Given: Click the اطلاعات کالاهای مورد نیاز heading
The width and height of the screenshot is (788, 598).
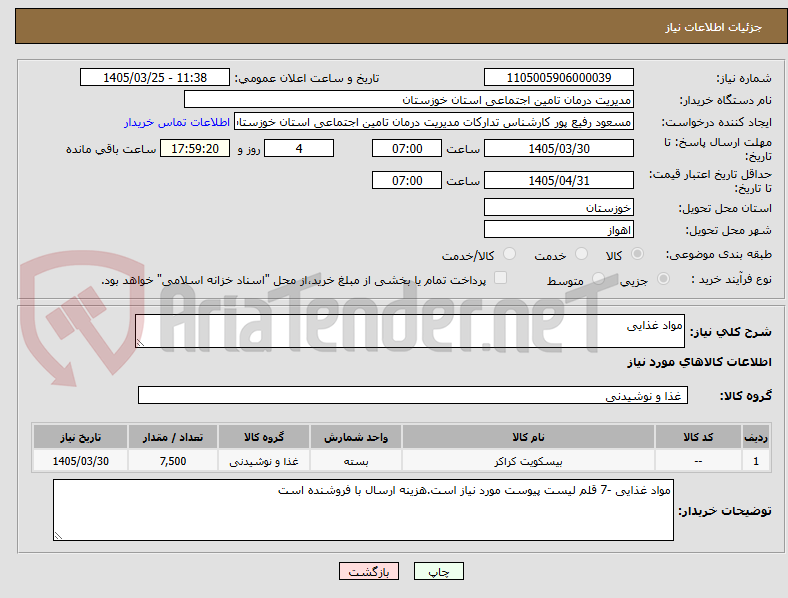Looking at the screenshot, I should (699, 362).
